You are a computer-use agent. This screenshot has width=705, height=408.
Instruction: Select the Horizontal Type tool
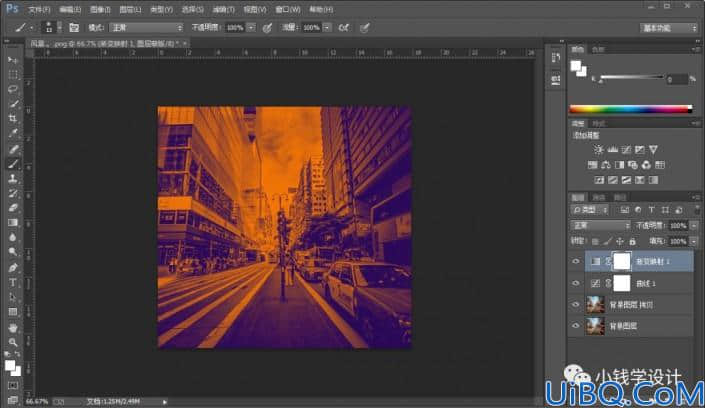click(13, 282)
